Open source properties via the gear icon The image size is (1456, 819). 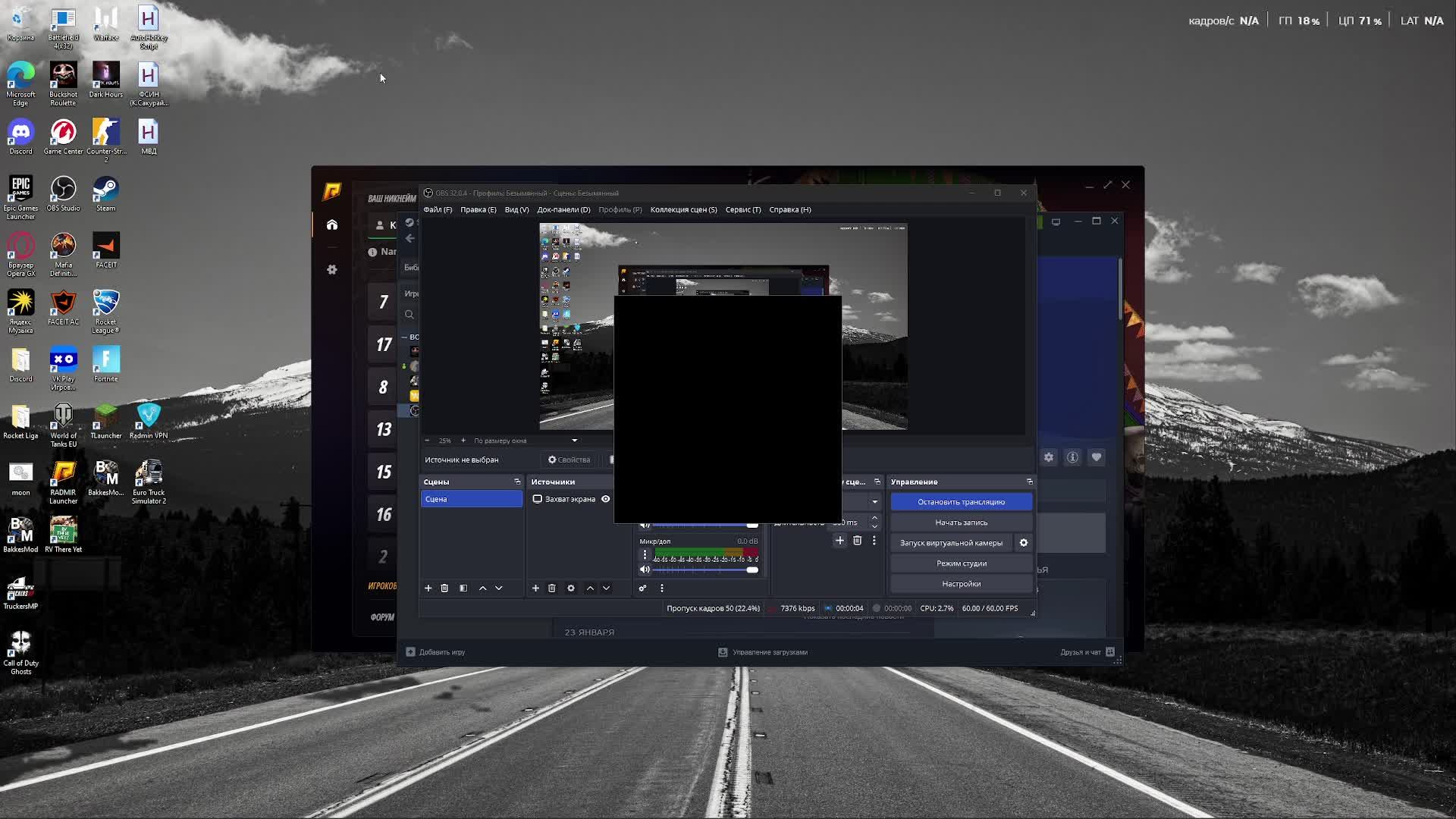[571, 588]
